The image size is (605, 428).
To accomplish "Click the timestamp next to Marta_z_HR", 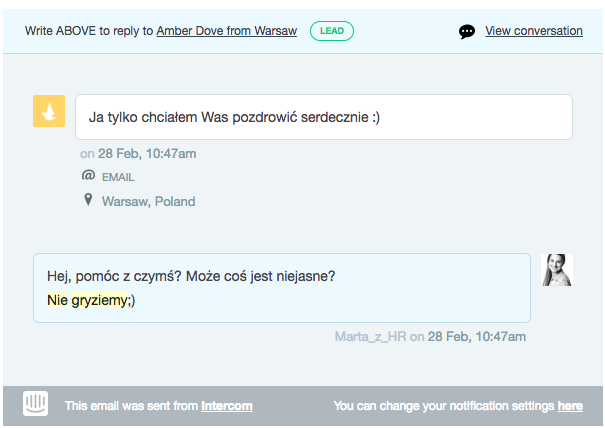I will tap(476, 337).
